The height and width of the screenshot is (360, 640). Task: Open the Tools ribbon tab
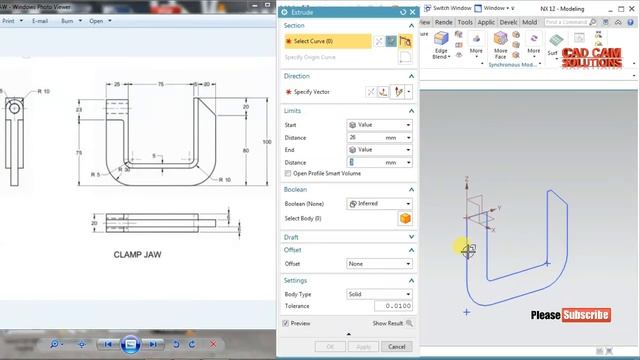pyautogui.click(x=465, y=22)
